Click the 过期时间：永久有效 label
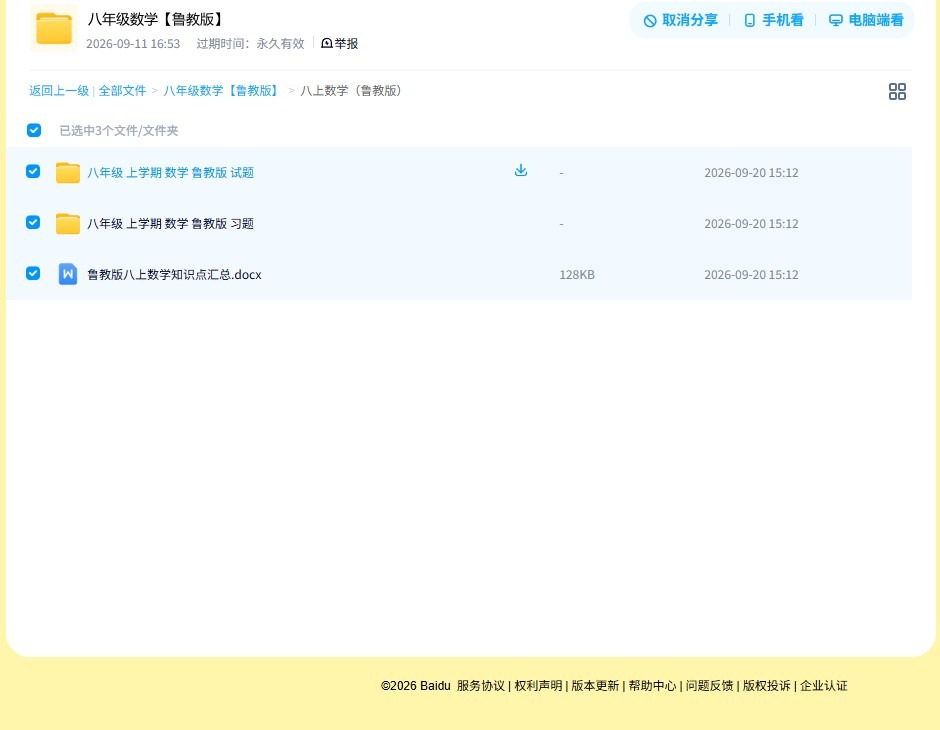 (x=251, y=44)
